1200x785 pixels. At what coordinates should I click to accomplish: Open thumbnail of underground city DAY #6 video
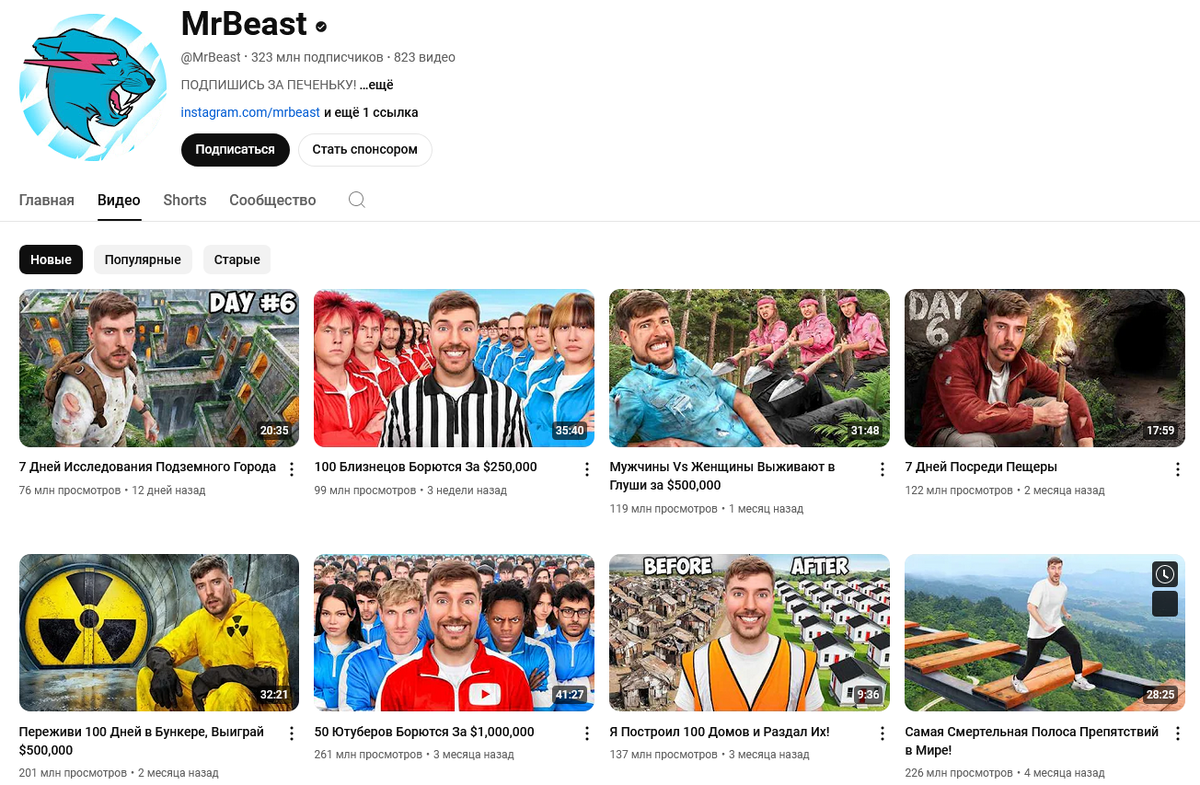(x=159, y=368)
